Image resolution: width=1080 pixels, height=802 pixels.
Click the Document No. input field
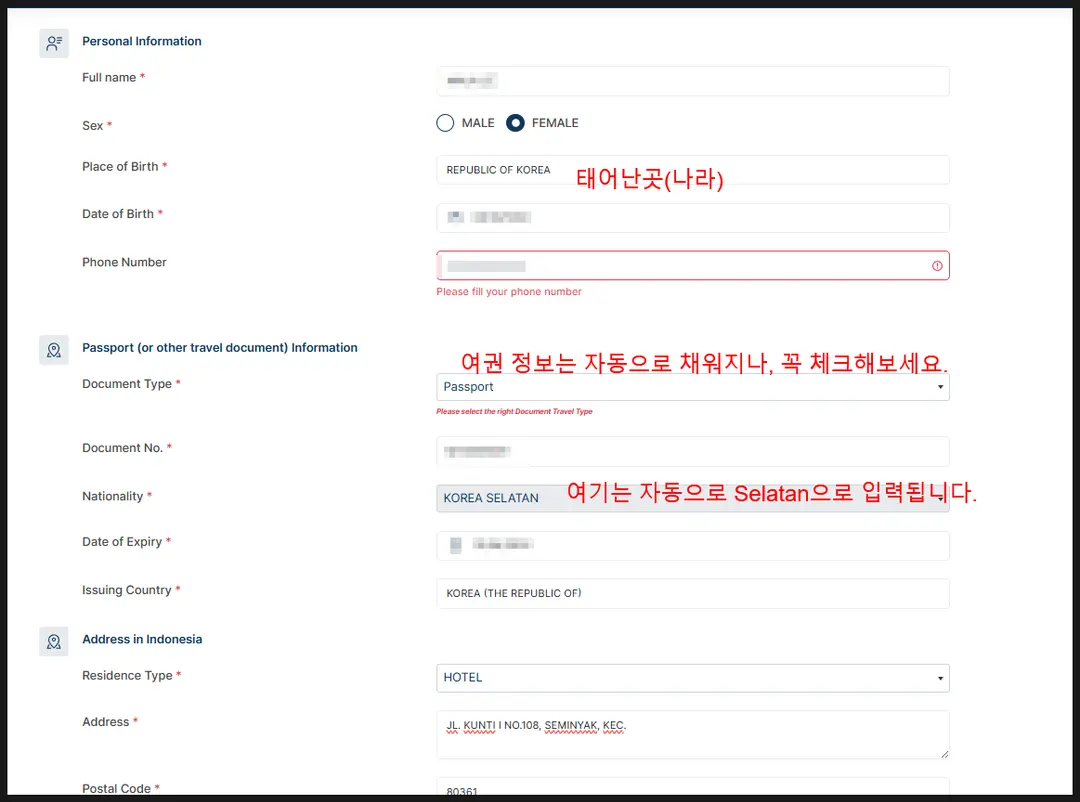click(692, 452)
